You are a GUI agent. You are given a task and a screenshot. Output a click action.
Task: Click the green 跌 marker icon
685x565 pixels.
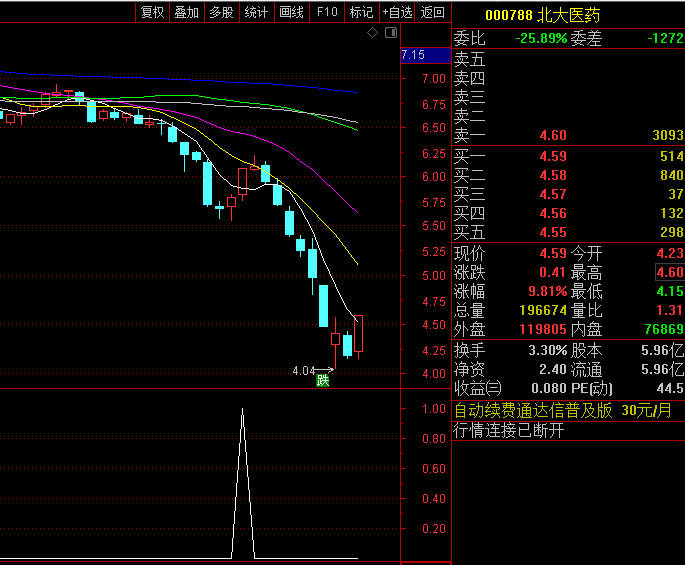322,380
